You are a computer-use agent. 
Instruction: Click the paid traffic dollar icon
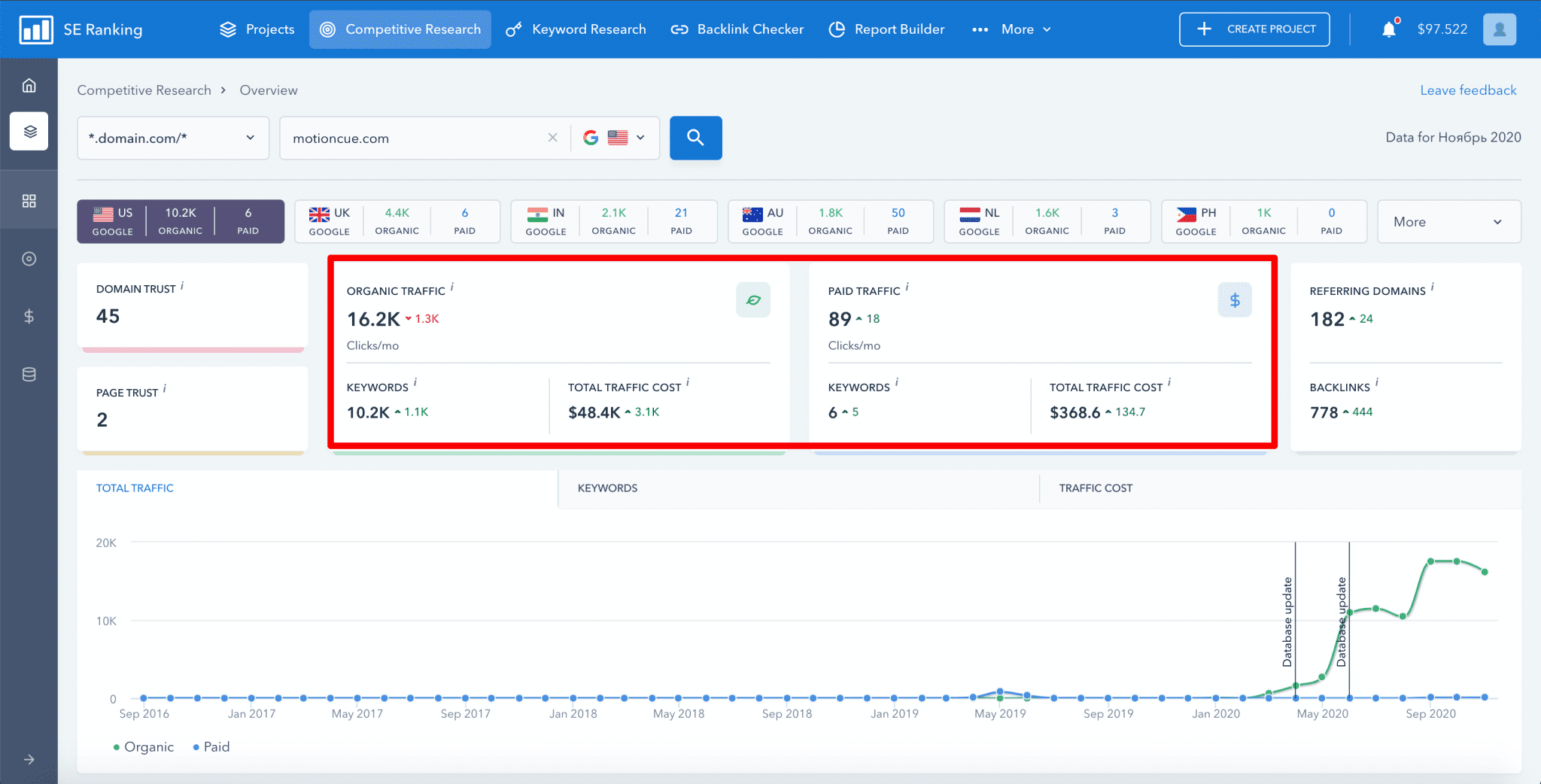click(1235, 299)
